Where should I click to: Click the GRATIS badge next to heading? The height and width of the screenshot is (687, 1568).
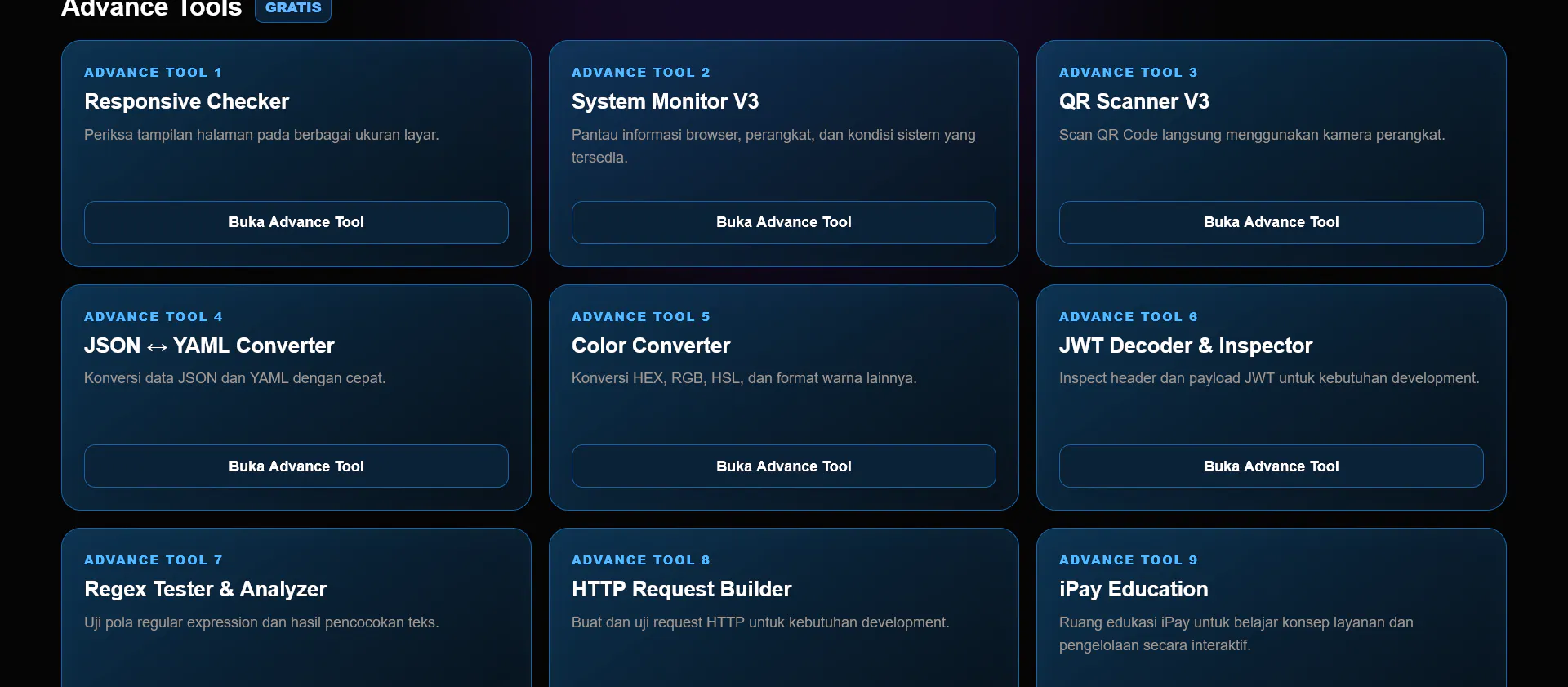point(293,8)
